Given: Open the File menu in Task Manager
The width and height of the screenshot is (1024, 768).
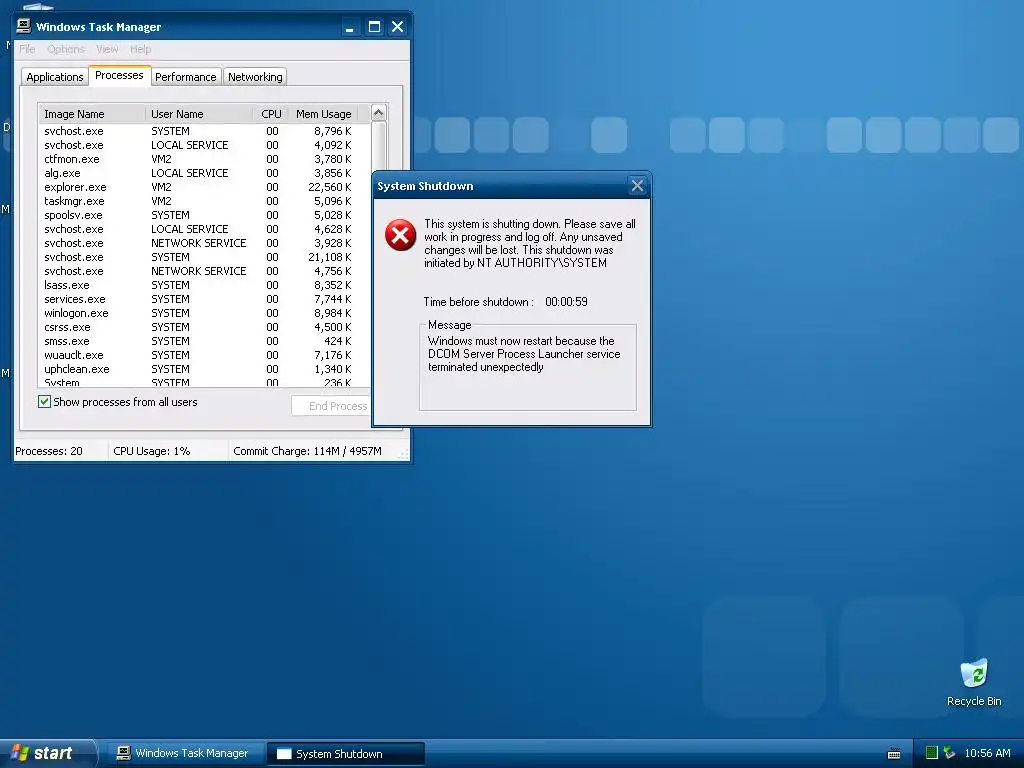Looking at the screenshot, I should click(27, 49).
